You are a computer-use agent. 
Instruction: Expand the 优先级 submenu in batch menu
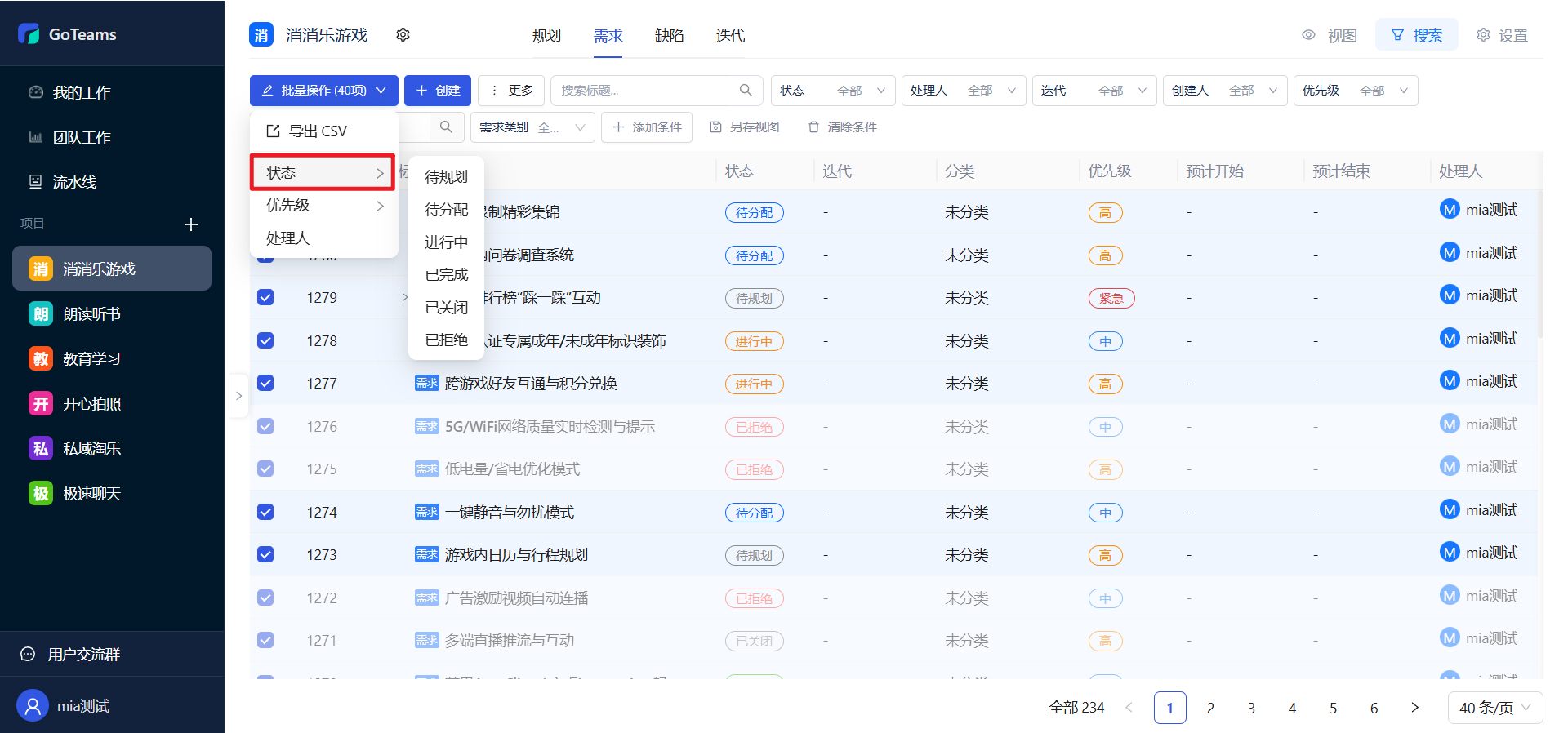[x=323, y=206]
